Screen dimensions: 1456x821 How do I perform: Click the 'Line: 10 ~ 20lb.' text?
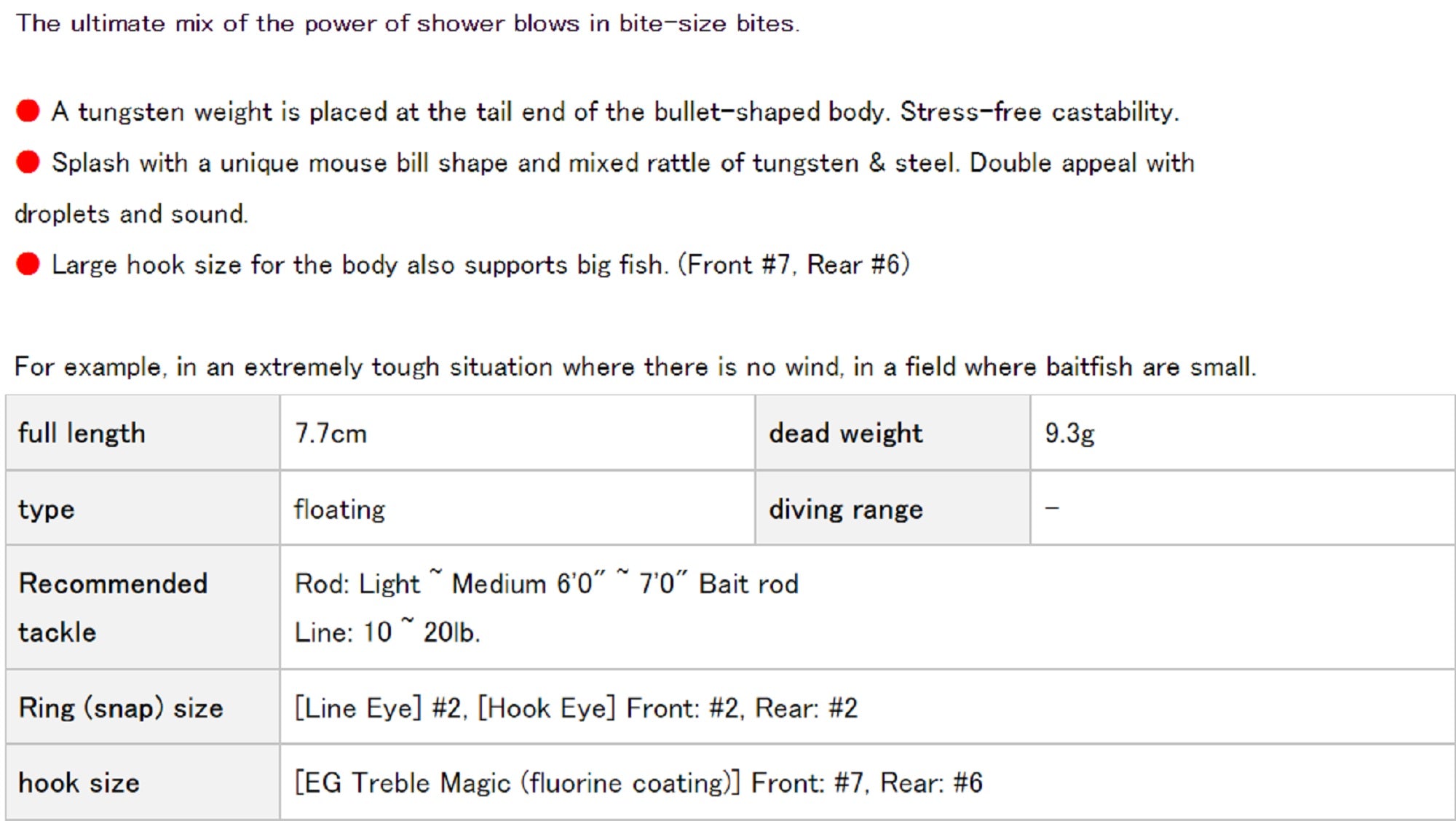(x=387, y=632)
